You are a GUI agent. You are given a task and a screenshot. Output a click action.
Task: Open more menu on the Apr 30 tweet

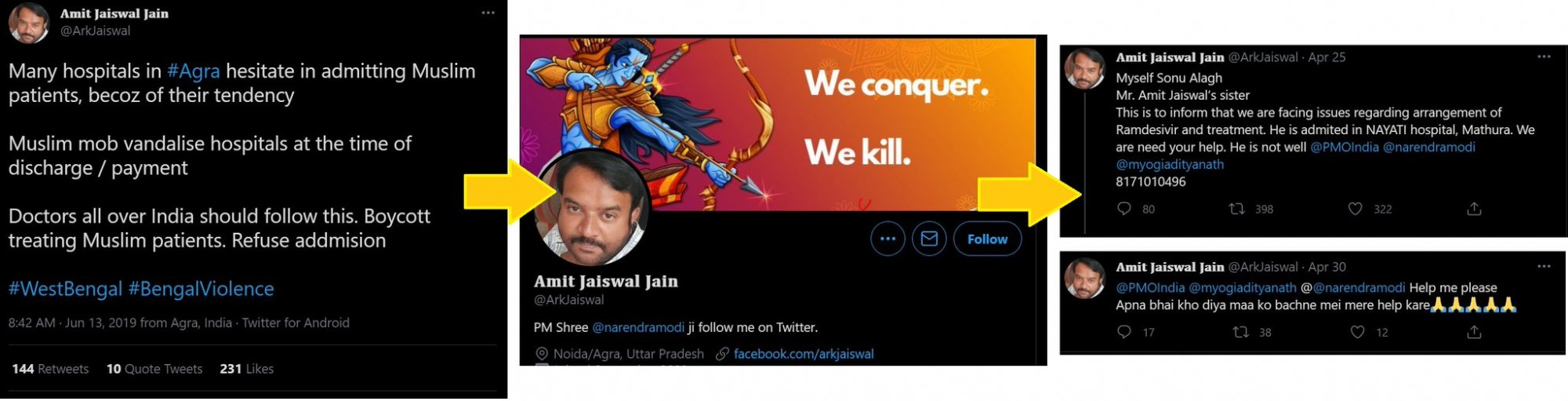[1544, 266]
